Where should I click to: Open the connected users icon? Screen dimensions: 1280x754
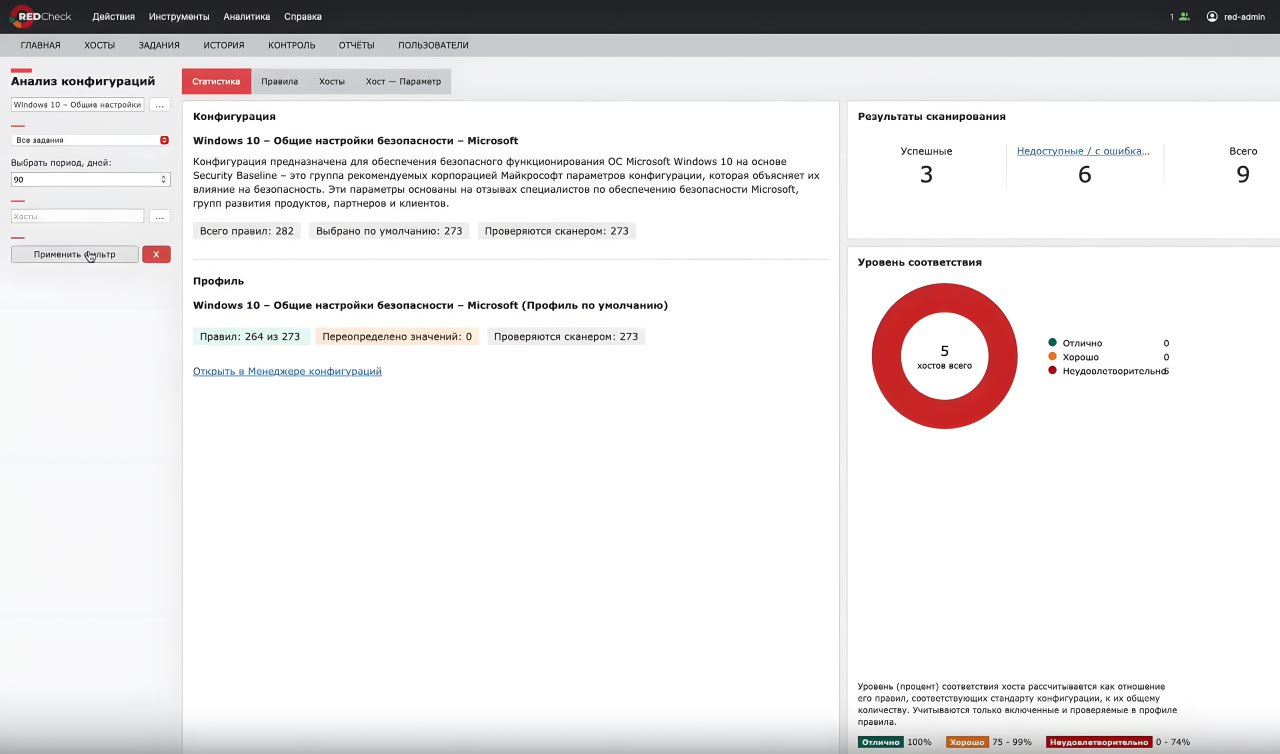[x=1185, y=17]
